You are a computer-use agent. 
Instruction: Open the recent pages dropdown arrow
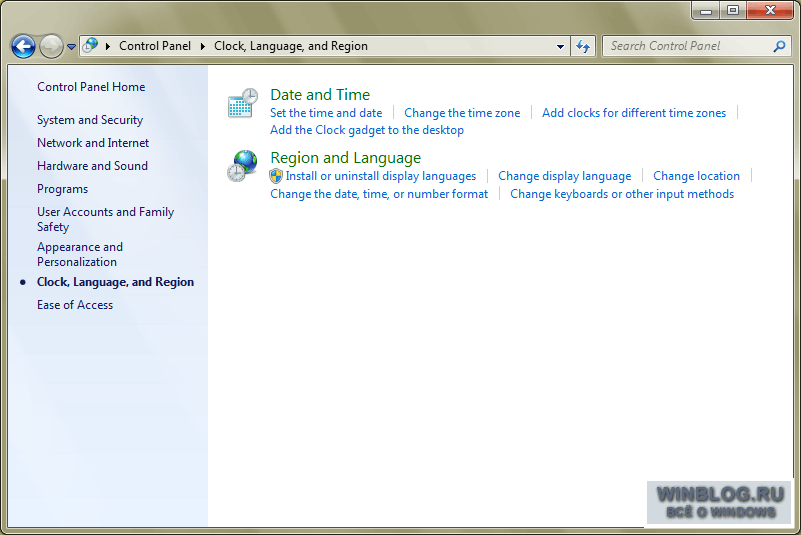tap(72, 46)
